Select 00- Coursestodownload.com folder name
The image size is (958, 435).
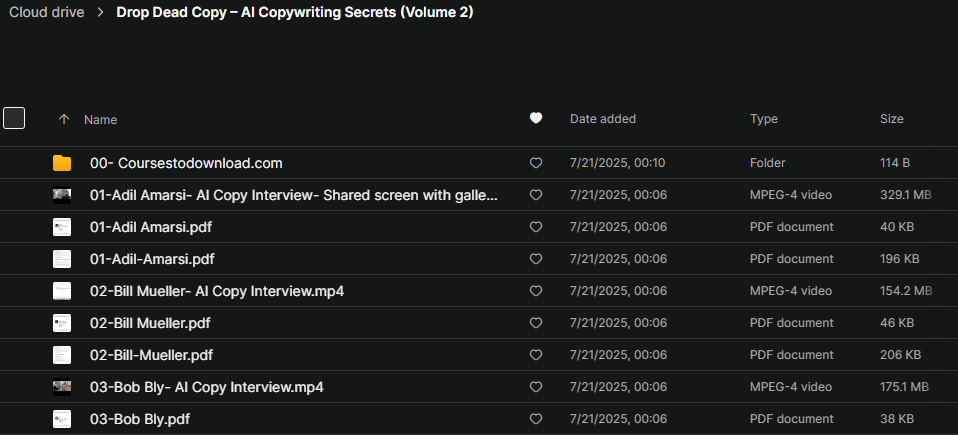tap(186, 163)
